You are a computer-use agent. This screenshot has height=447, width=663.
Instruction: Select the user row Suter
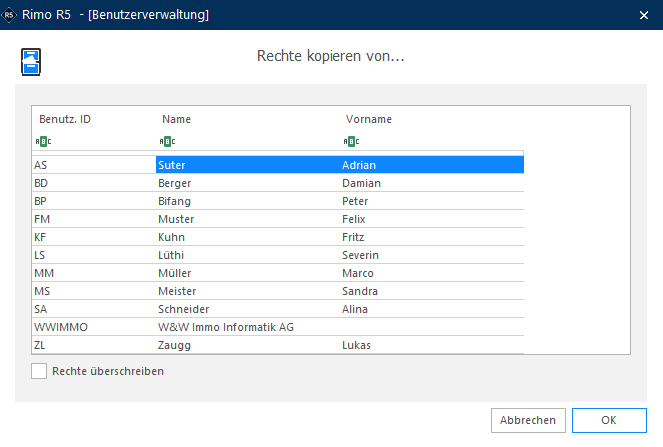[278, 165]
